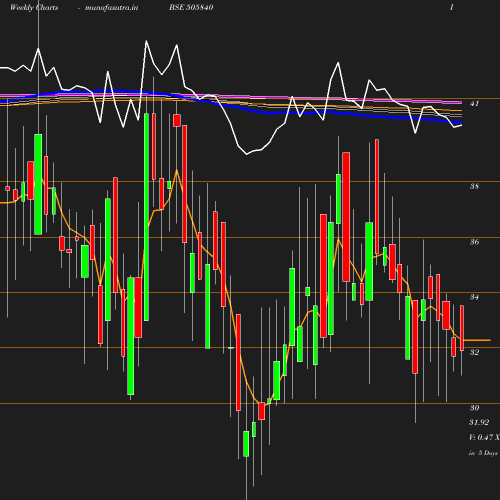Click the 'munafasutra.in' label
500x500 pixels.
(111, 8)
